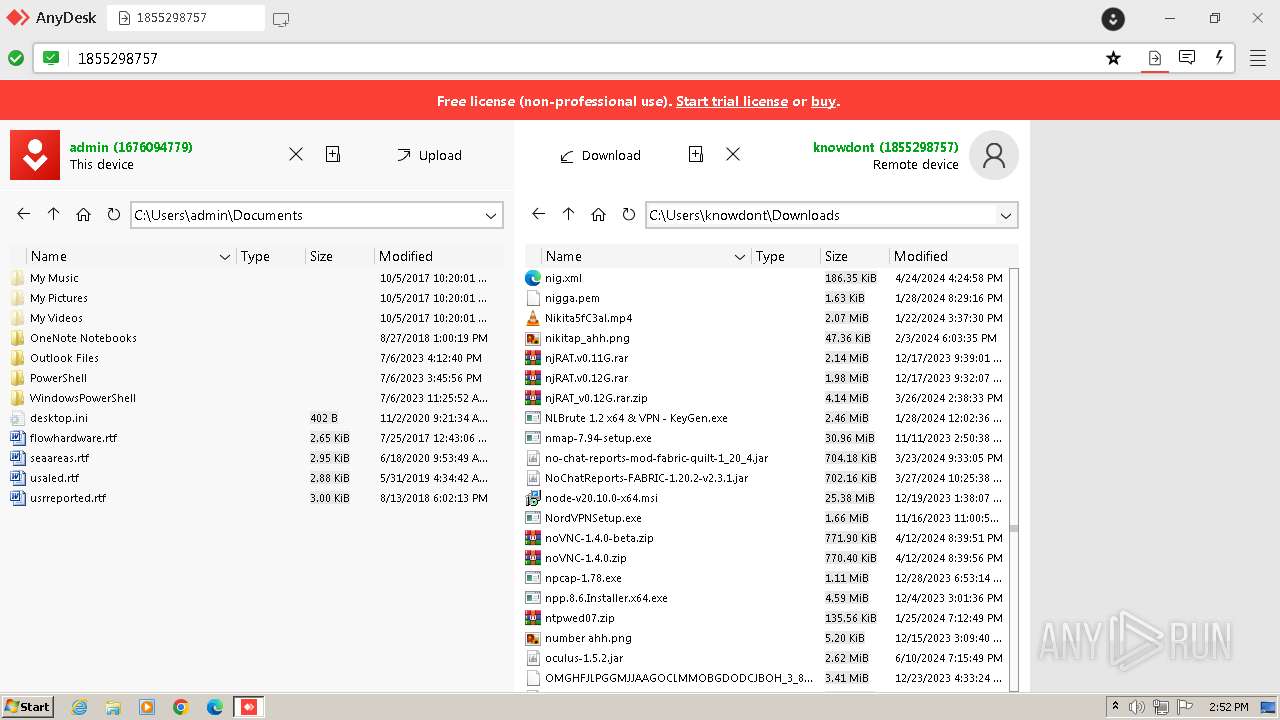Select npcap-1.78.exe in remote pane
1280x720 pixels.
pyautogui.click(x=583, y=578)
